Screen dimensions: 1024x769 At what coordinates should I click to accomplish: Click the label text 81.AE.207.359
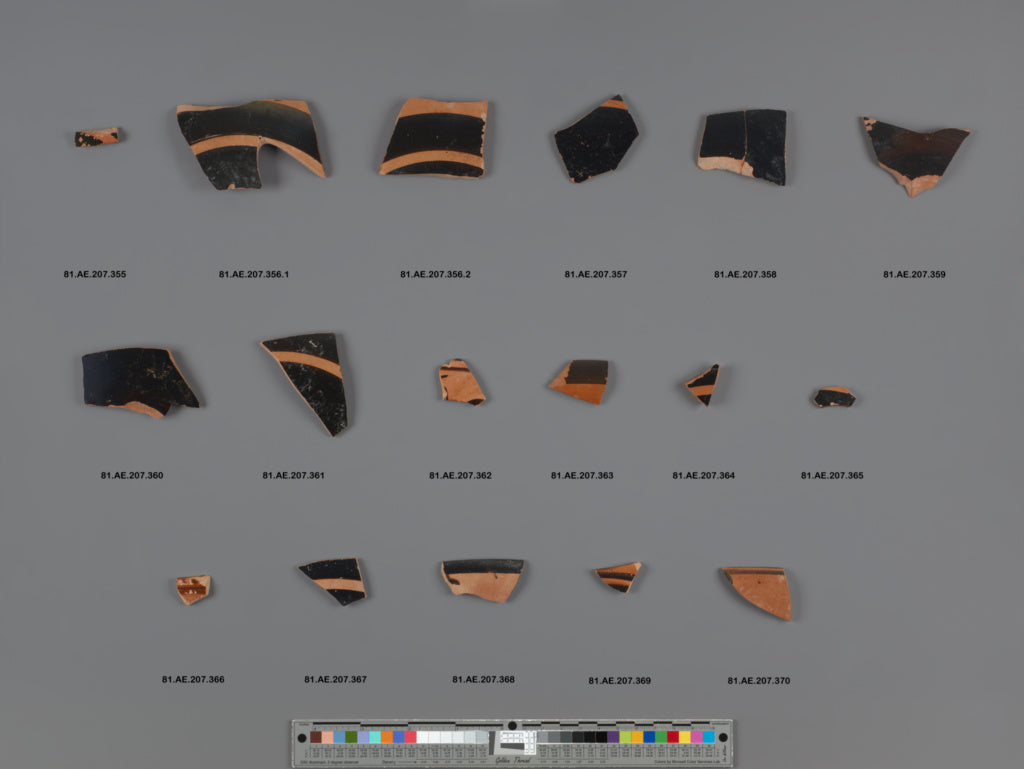pyautogui.click(x=914, y=274)
